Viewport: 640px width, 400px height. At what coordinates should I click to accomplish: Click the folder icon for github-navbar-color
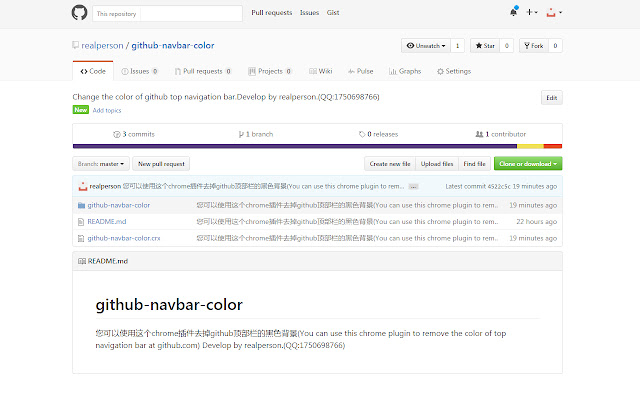pos(81,205)
